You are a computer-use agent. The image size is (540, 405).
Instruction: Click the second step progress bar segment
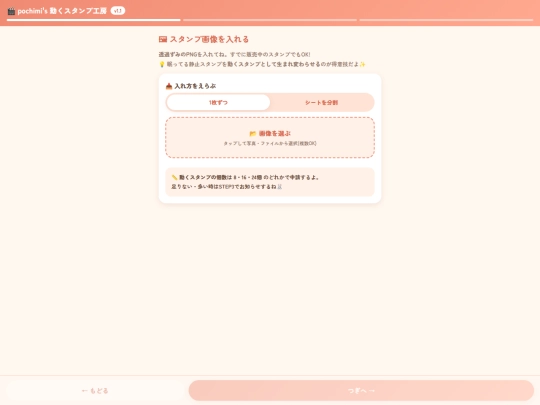coord(270,20)
